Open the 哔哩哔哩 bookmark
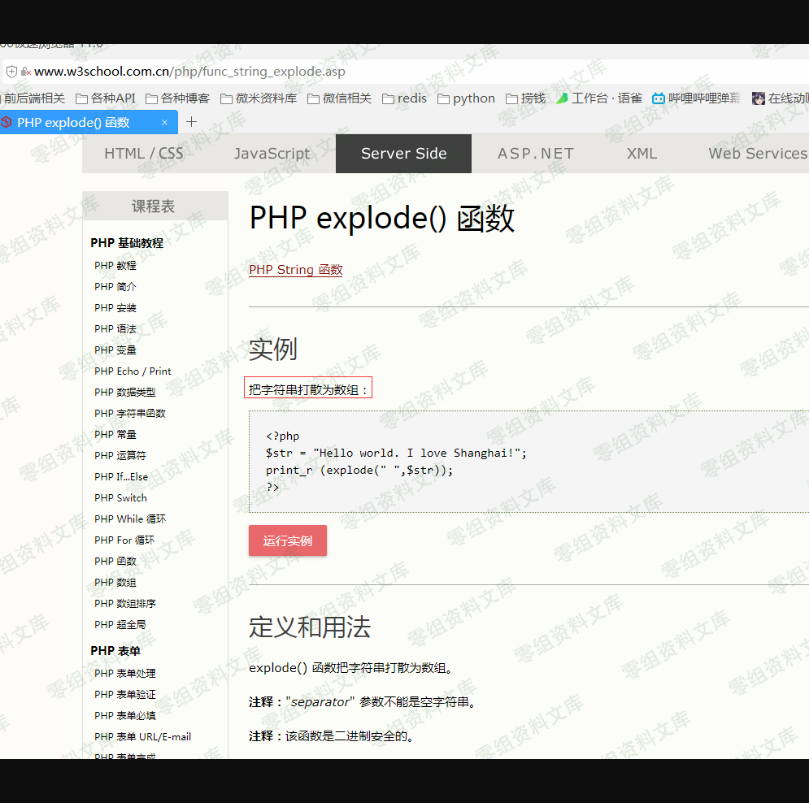 tap(696, 98)
